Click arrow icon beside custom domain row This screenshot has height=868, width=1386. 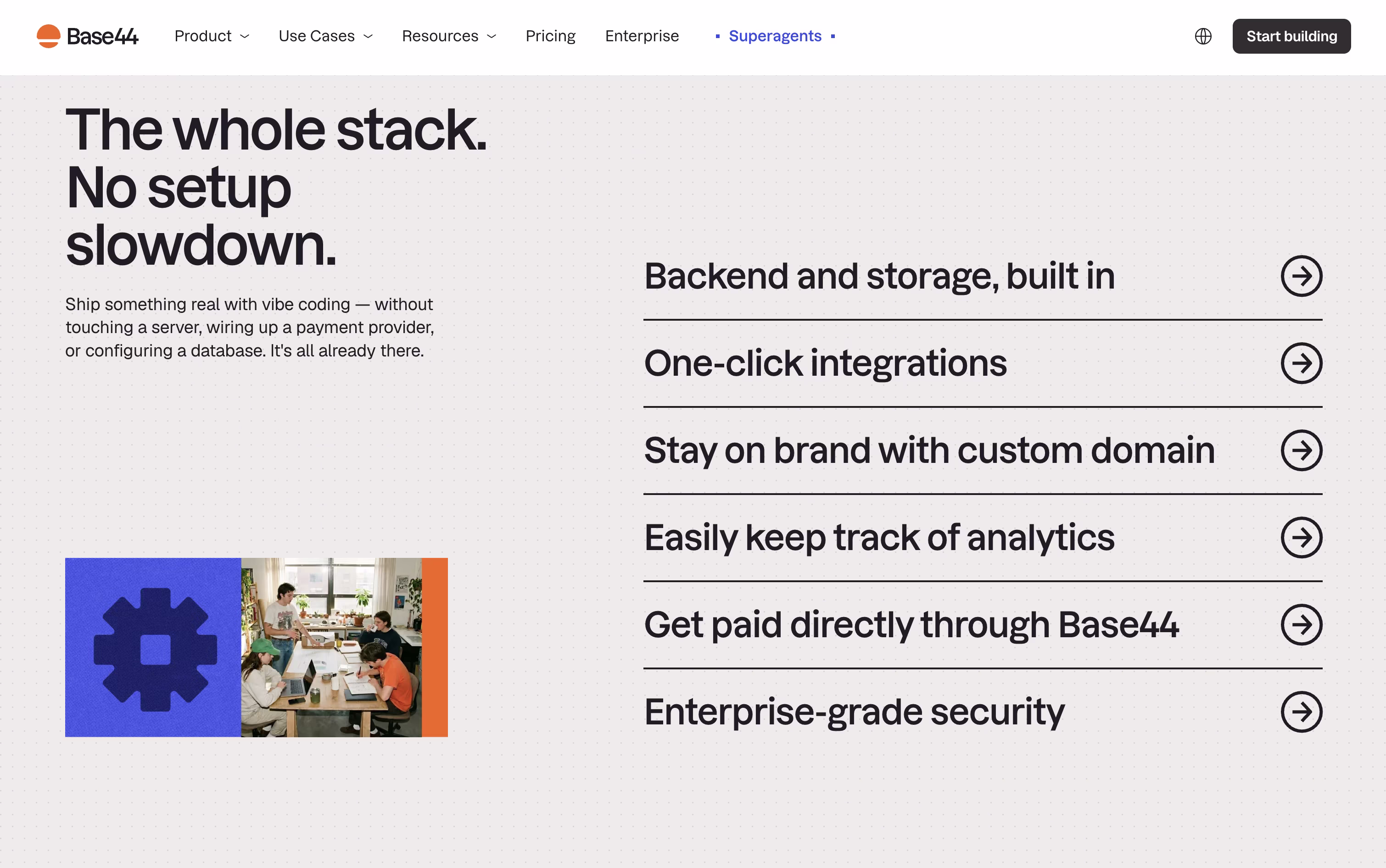(x=1301, y=451)
